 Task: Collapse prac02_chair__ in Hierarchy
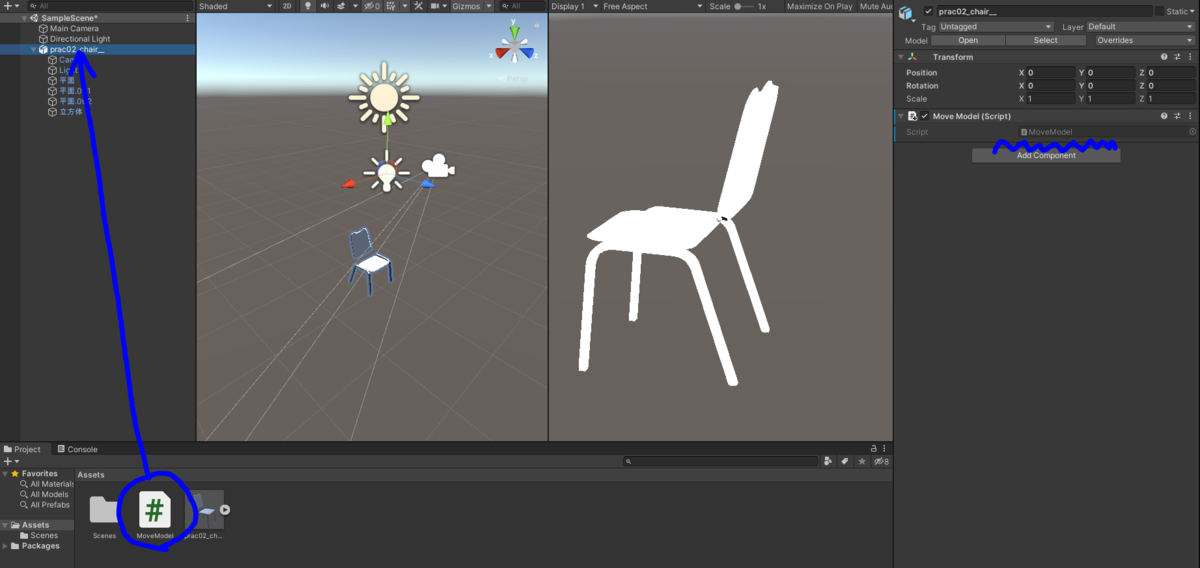[x=34, y=49]
